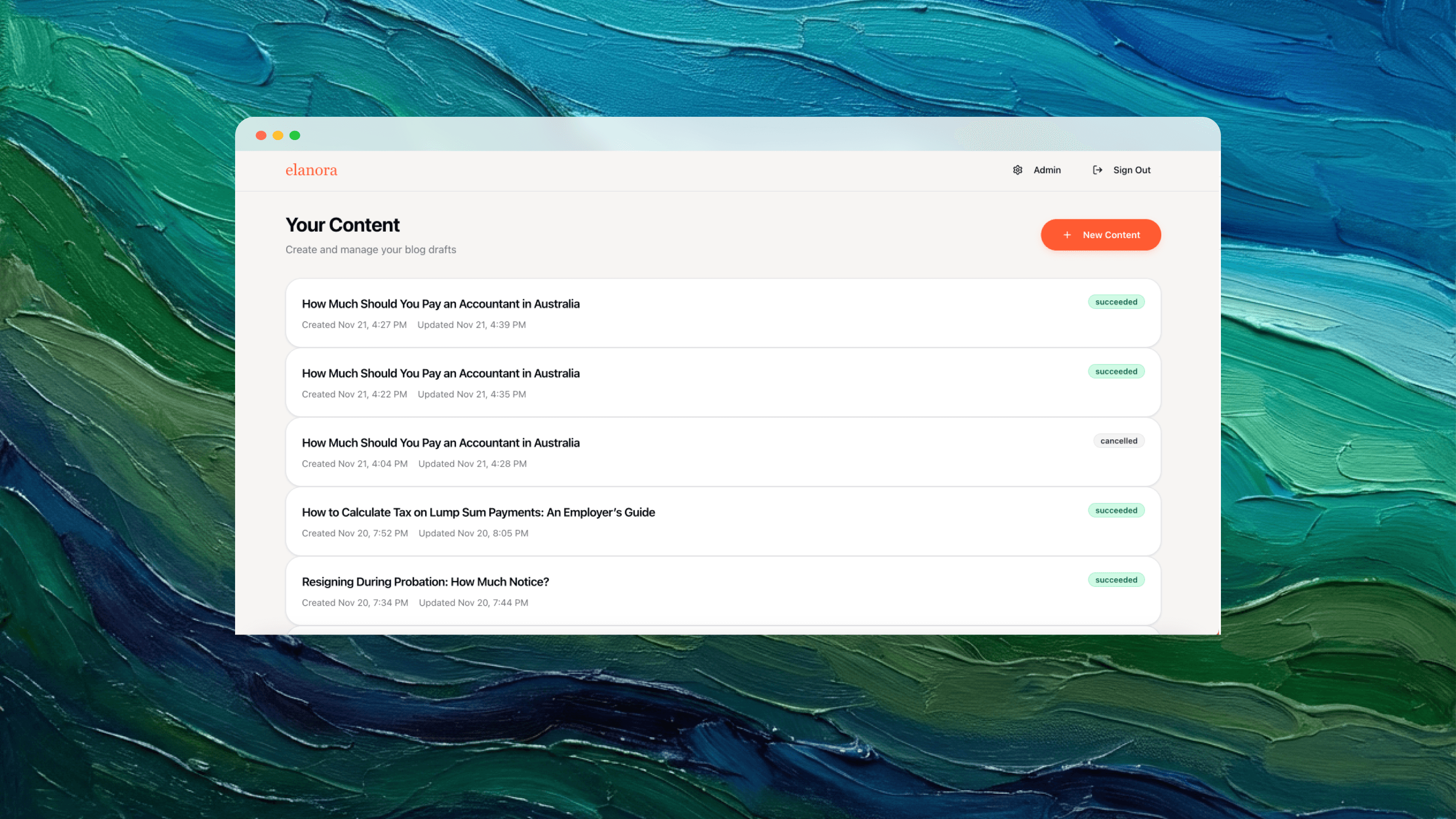This screenshot has width=1456, height=819.
Task: Select the Sign Out menu item
Action: click(x=1131, y=170)
